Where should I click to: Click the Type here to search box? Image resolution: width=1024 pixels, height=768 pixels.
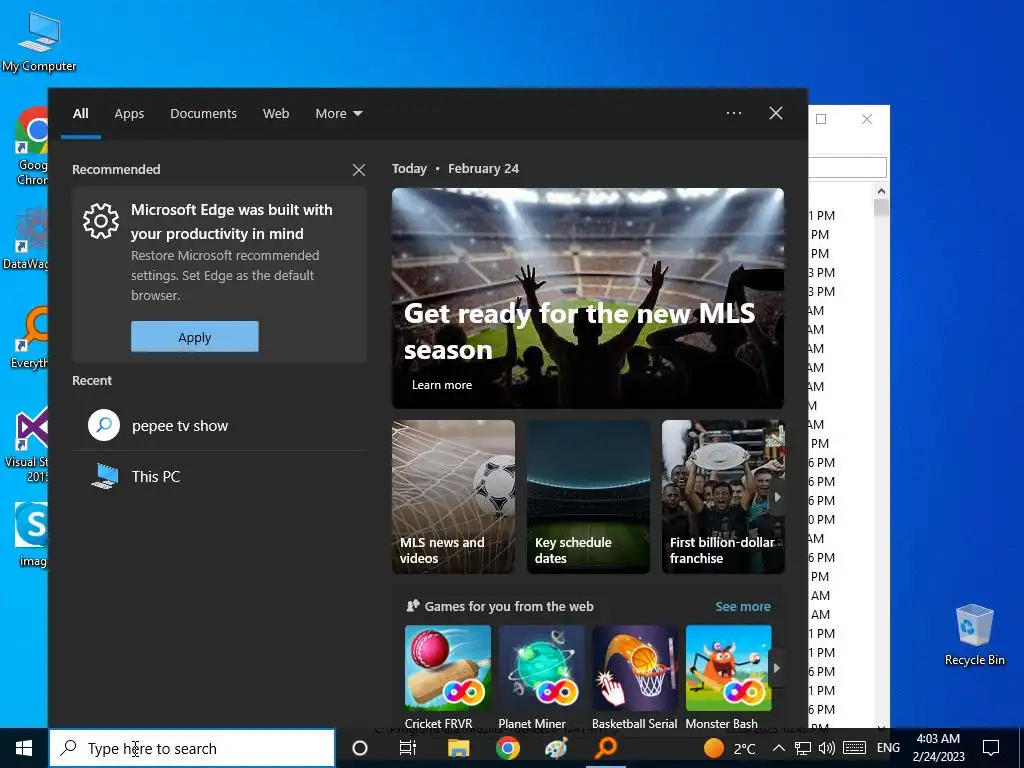tap(192, 748)
